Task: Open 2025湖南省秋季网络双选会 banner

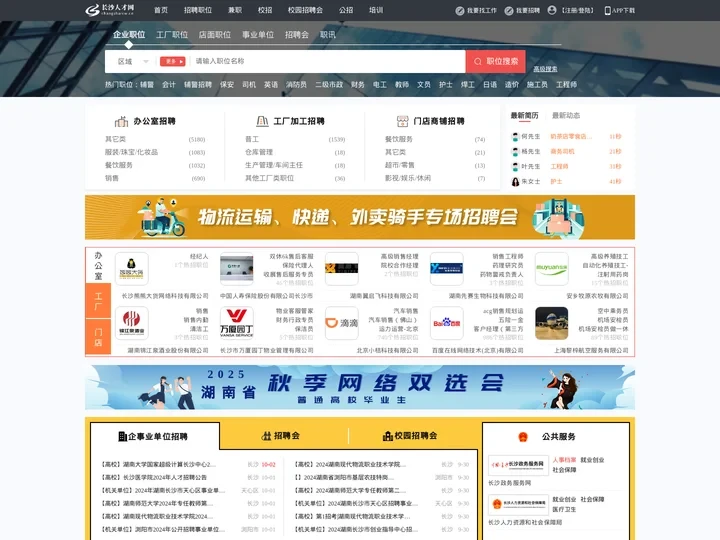Action: pyautogui.click(x=360, y=387)
